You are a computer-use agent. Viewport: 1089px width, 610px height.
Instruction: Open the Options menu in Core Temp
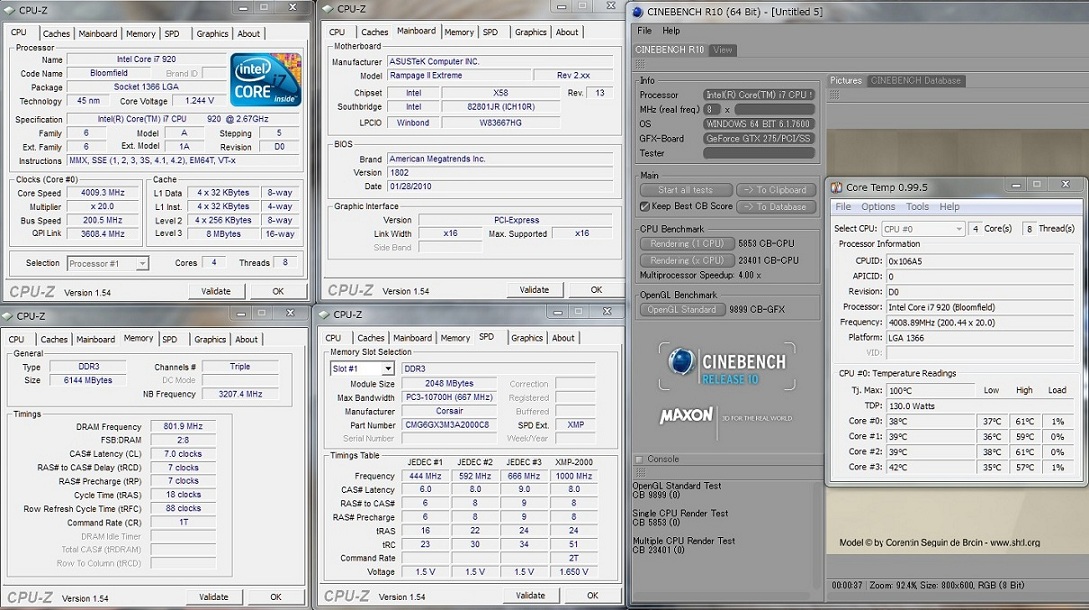878,207
